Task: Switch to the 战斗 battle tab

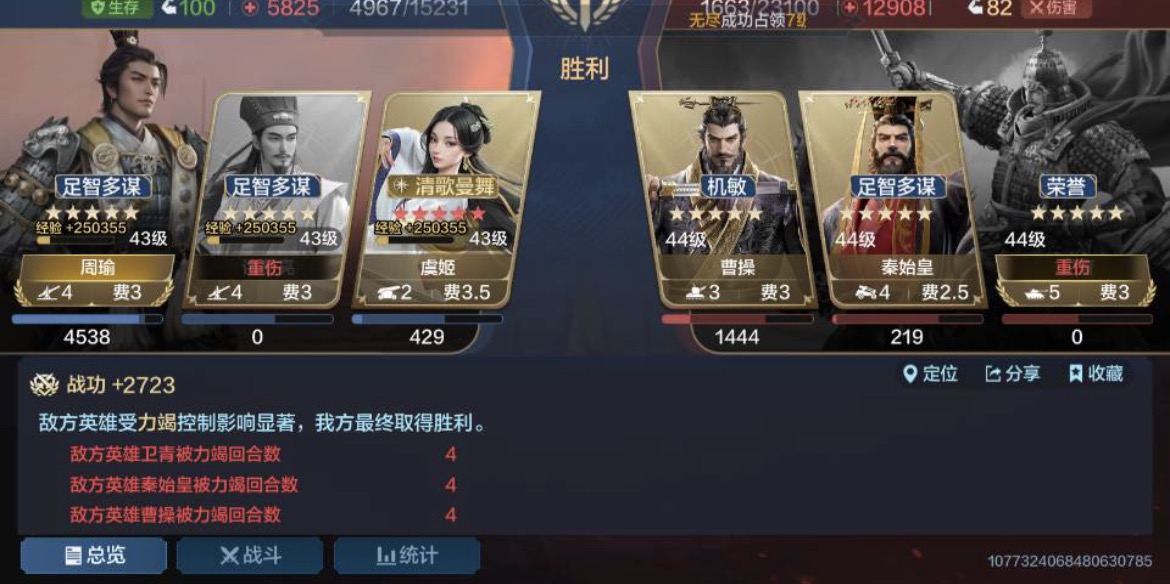Action: point(250,556)
